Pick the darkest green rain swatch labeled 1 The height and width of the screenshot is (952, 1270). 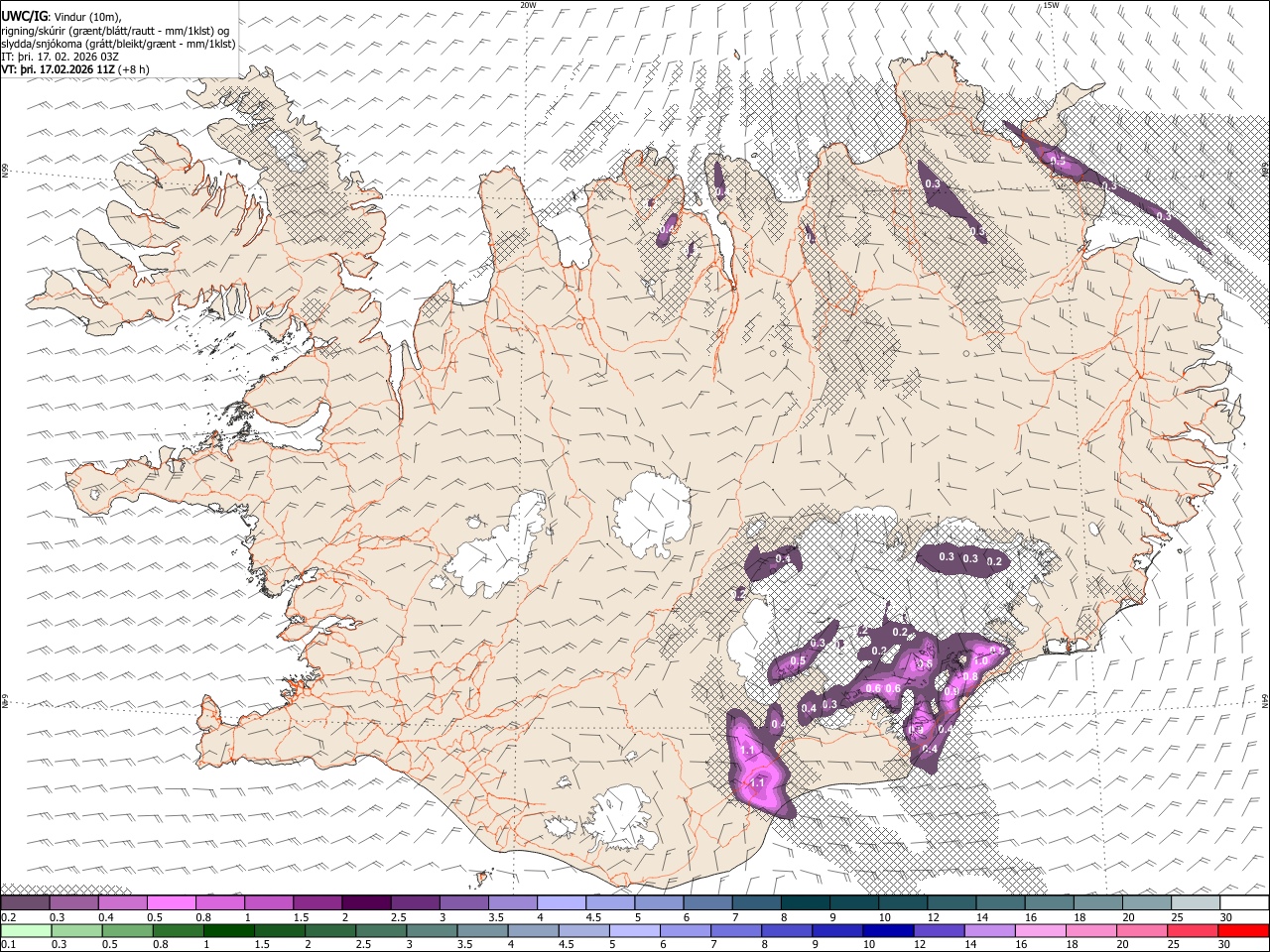pos(229,930)
